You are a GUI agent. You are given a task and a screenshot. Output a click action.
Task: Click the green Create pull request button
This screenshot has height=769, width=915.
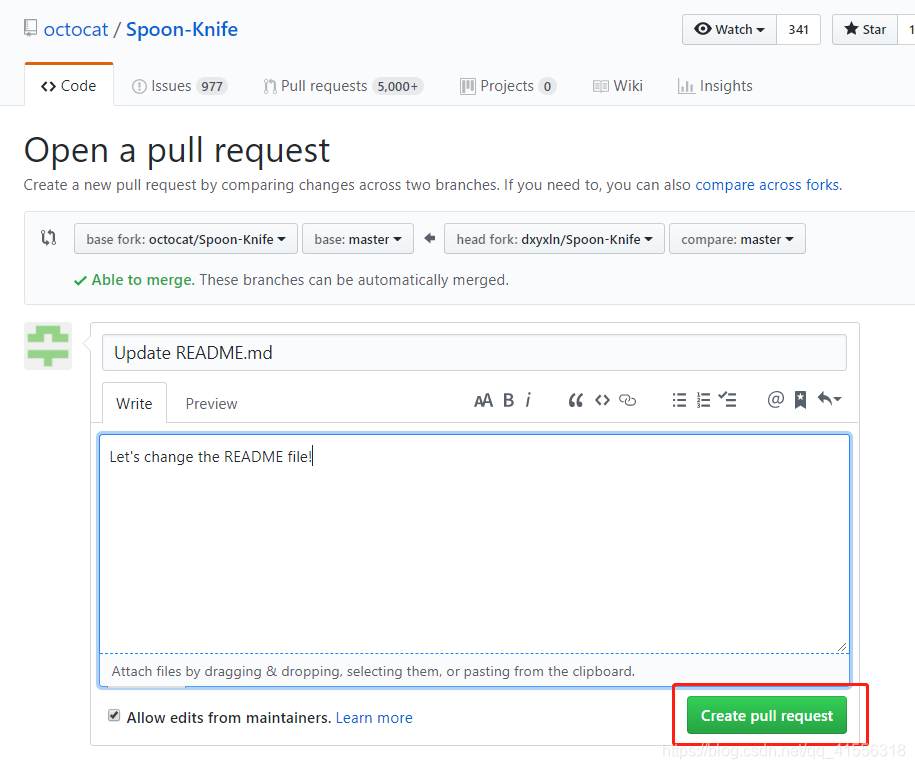(x=767, y=715)
